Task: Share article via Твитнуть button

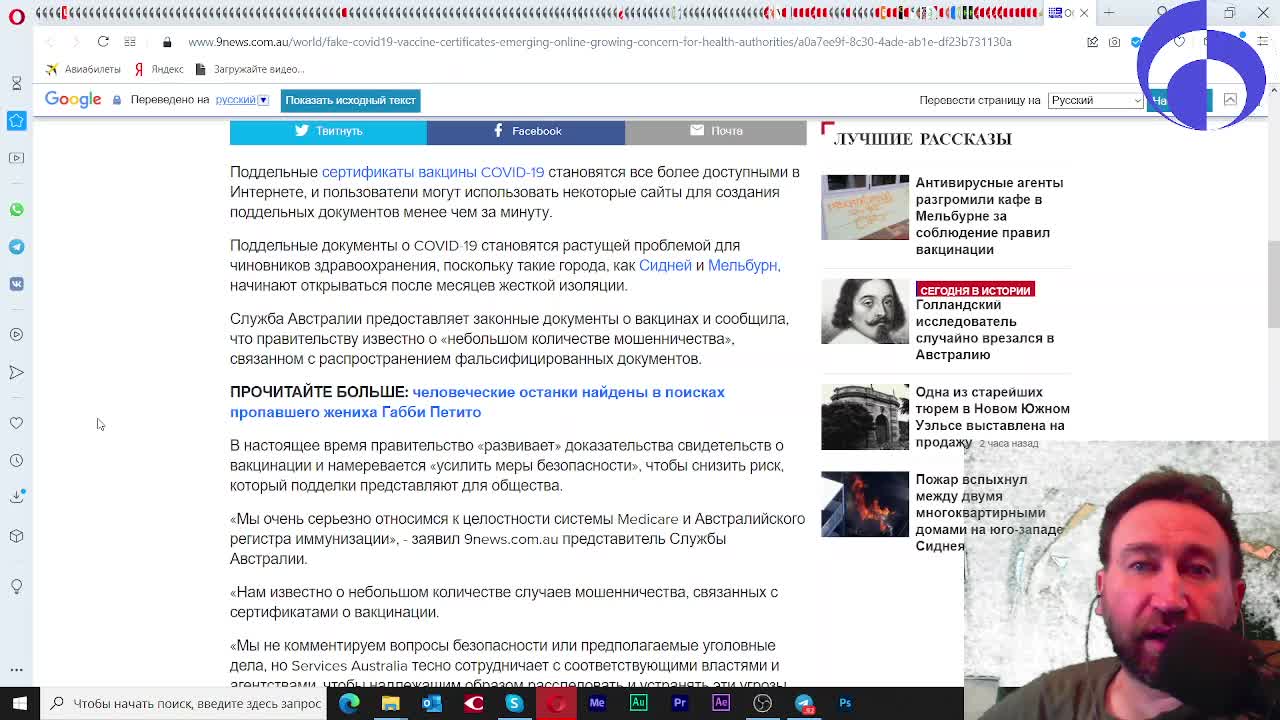Action: tap(328, 131)
